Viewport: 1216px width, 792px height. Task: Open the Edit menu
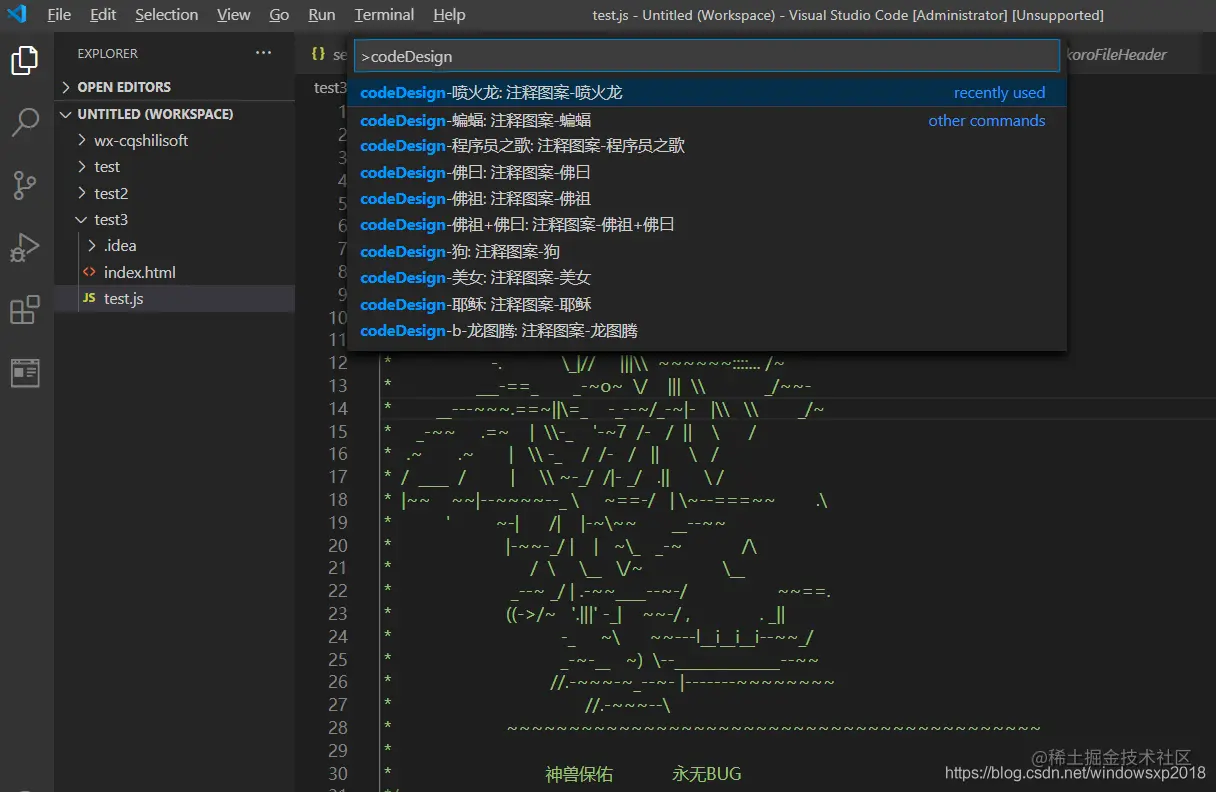[x=103, y=15]
